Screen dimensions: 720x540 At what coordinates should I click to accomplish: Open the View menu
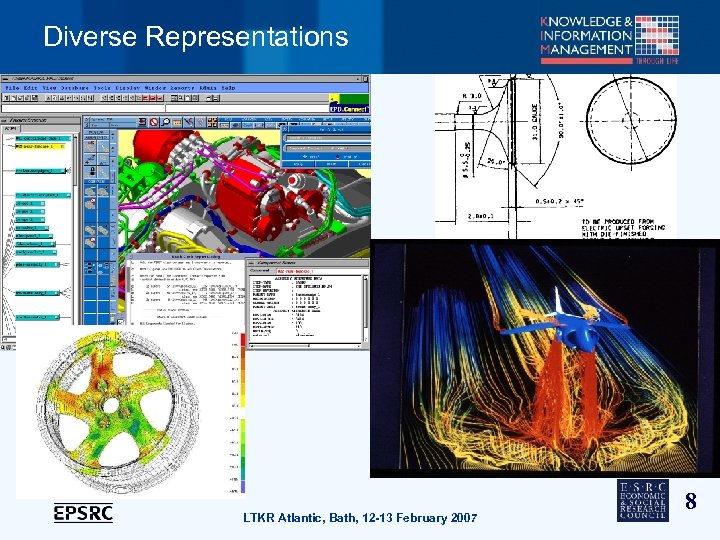click(x=50, y=87)
